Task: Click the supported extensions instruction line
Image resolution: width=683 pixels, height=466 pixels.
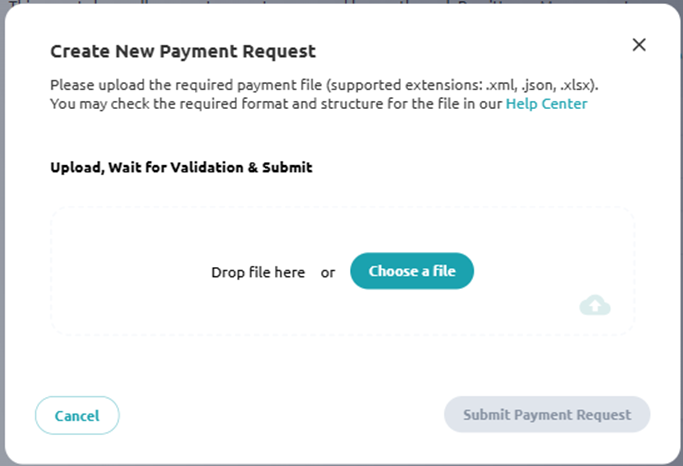Action: (x=324, y=84)
